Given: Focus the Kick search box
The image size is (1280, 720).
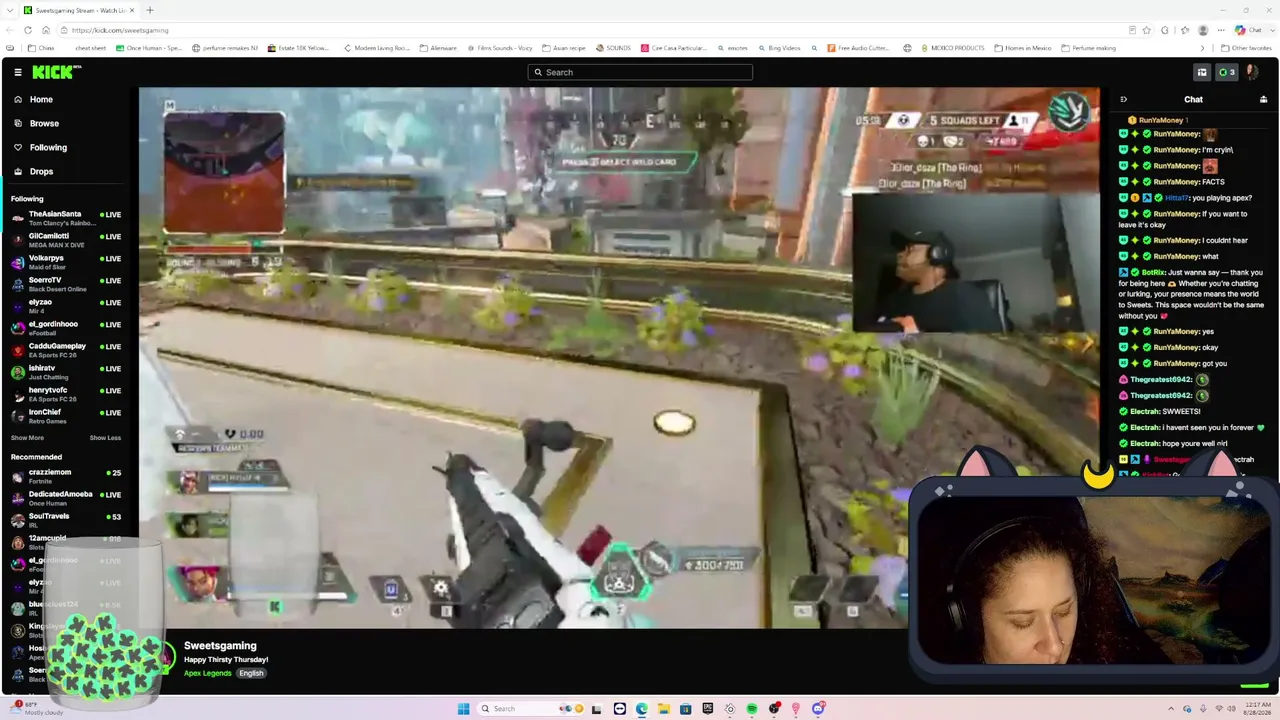Looking at the screenshot, I should pos(640,72).
